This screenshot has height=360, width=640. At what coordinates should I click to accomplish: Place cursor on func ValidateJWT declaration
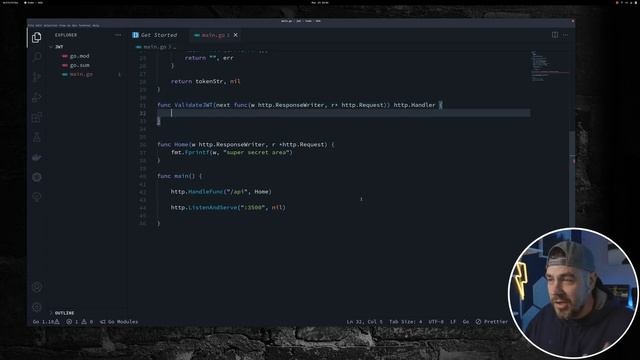pyautogui.click(x=299, y=105)
